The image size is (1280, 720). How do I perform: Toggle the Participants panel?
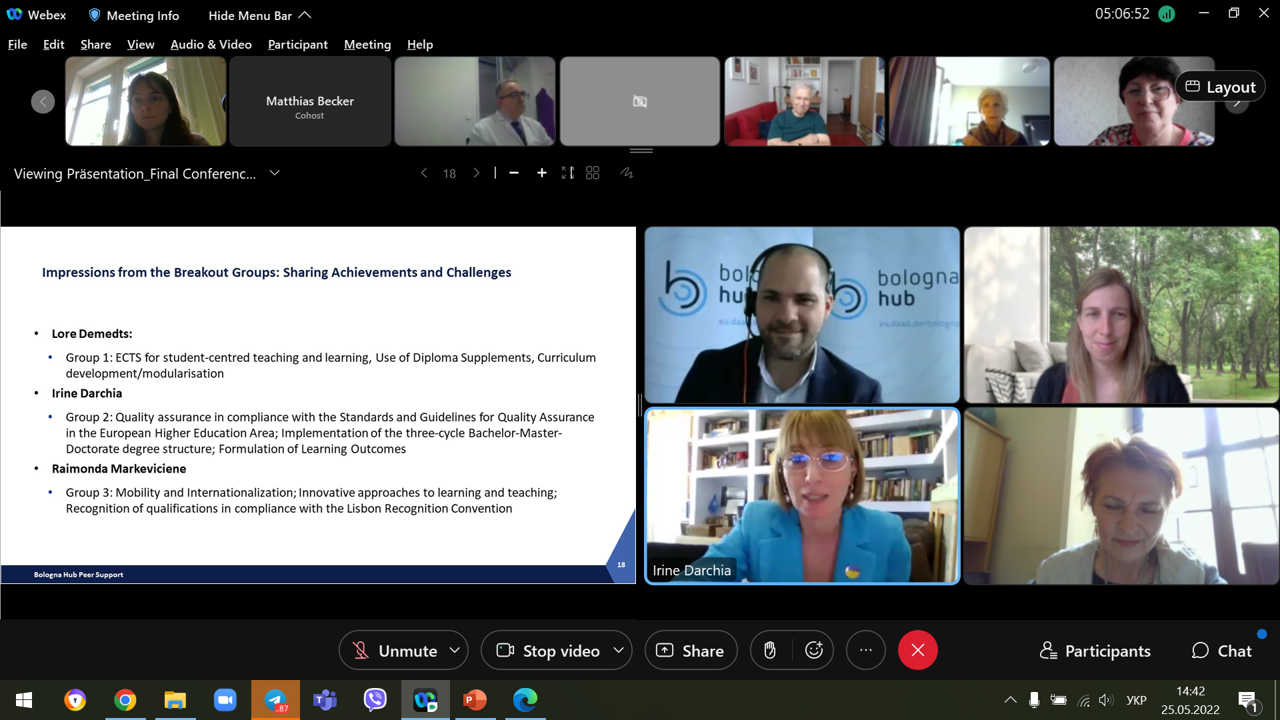tap(1095, 651)
